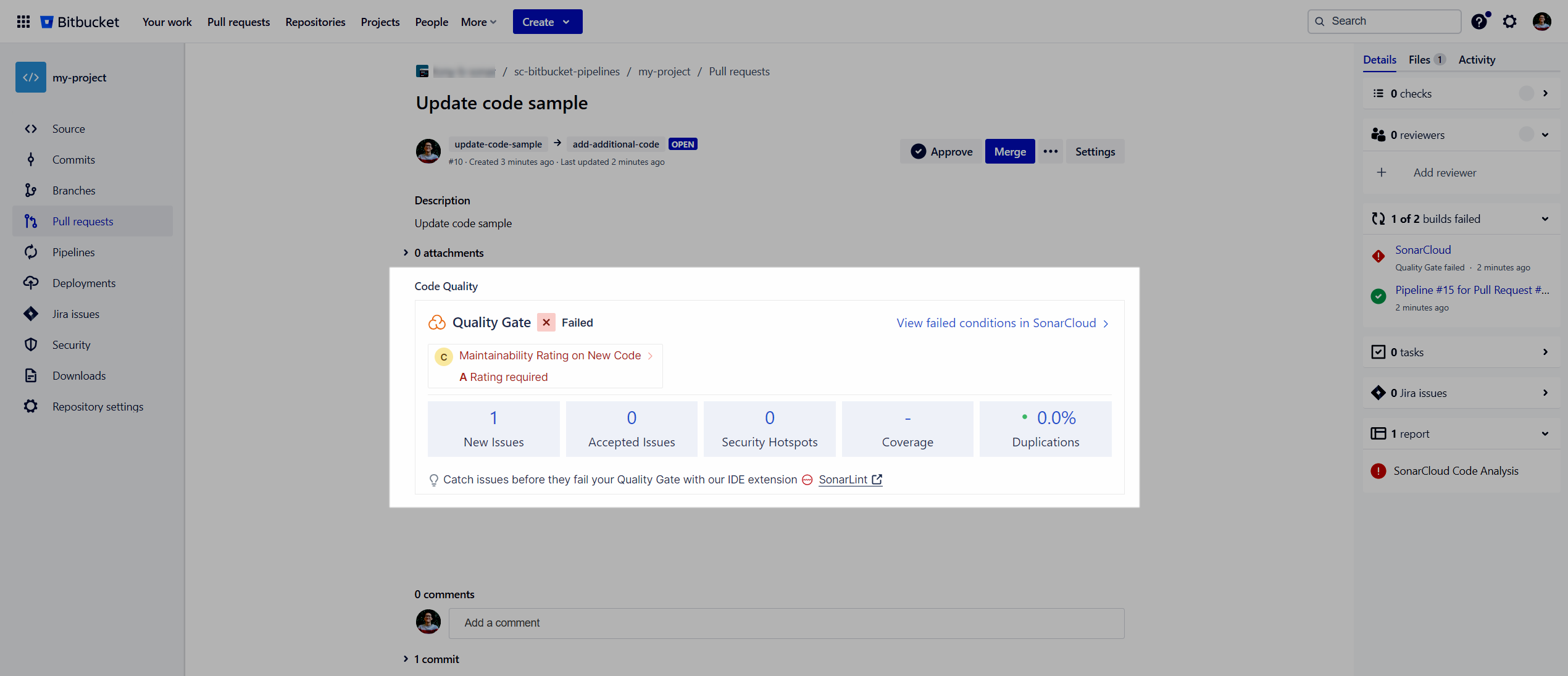Open the user profile avatar menu

[x=1541, y=22]
